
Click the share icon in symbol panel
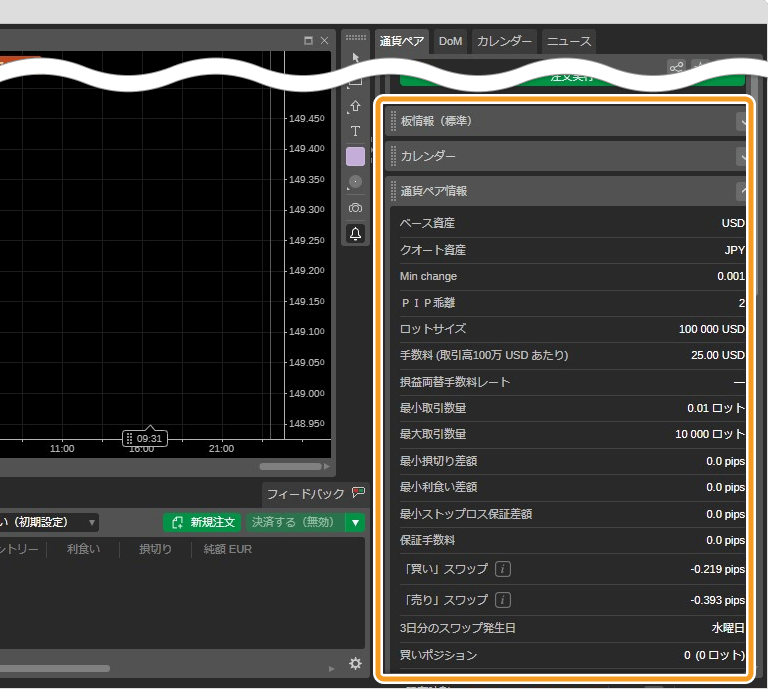(676, 67)
